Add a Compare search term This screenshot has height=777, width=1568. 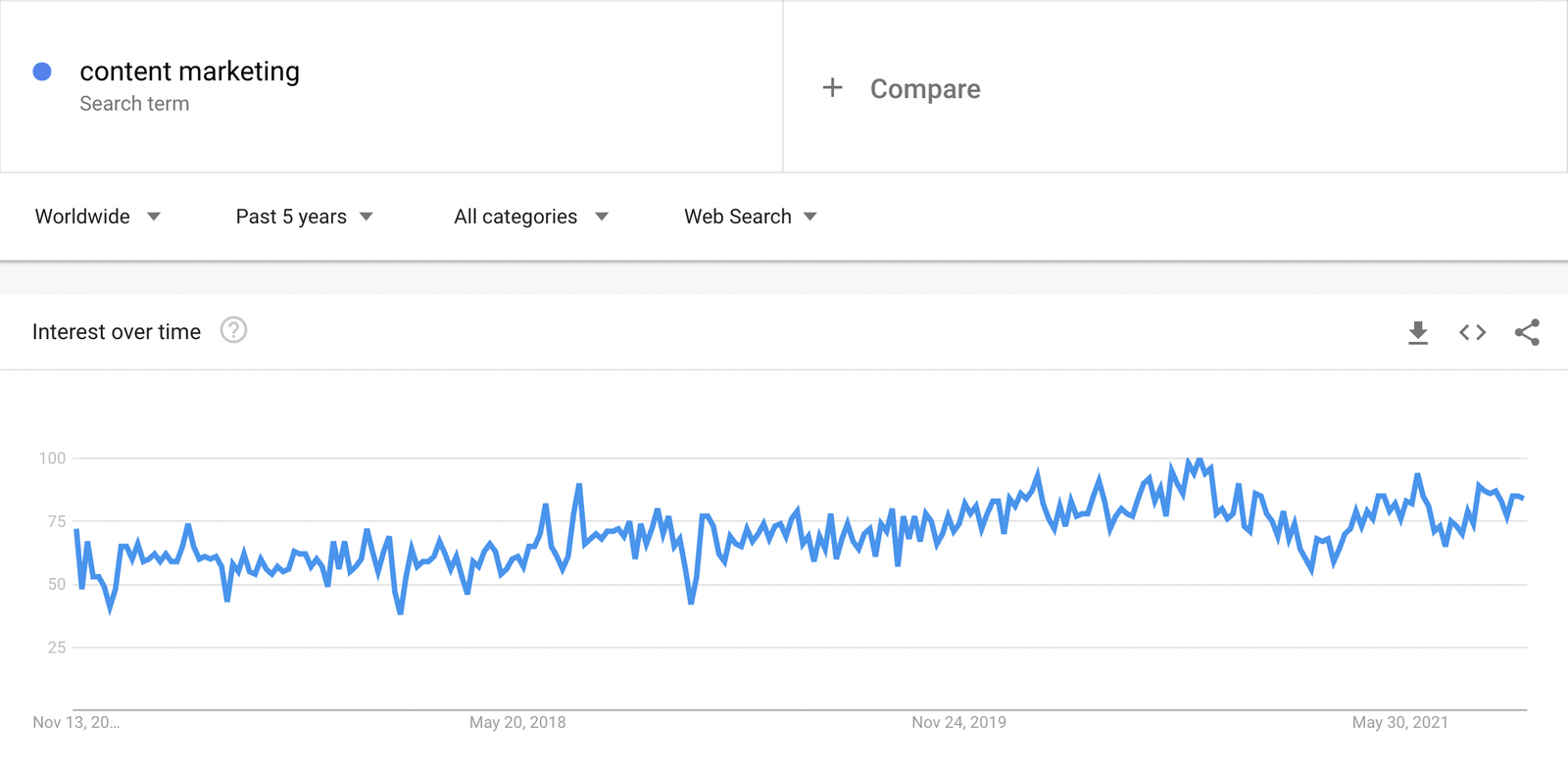point(925,89)
